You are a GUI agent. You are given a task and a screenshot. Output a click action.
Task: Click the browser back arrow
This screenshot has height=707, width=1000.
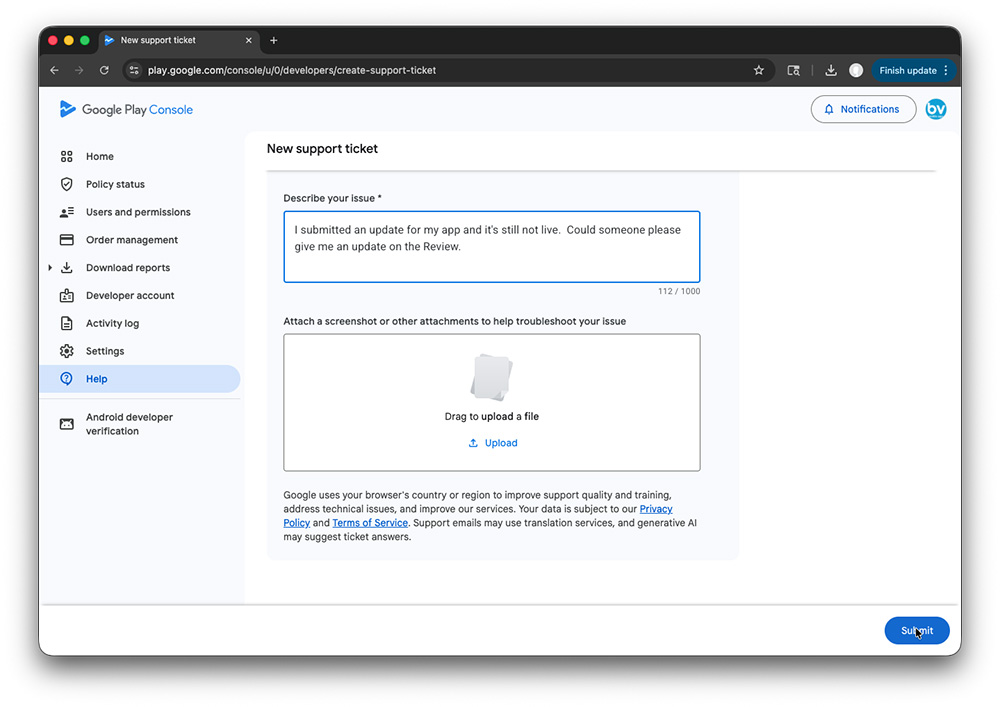click(54, 70)
